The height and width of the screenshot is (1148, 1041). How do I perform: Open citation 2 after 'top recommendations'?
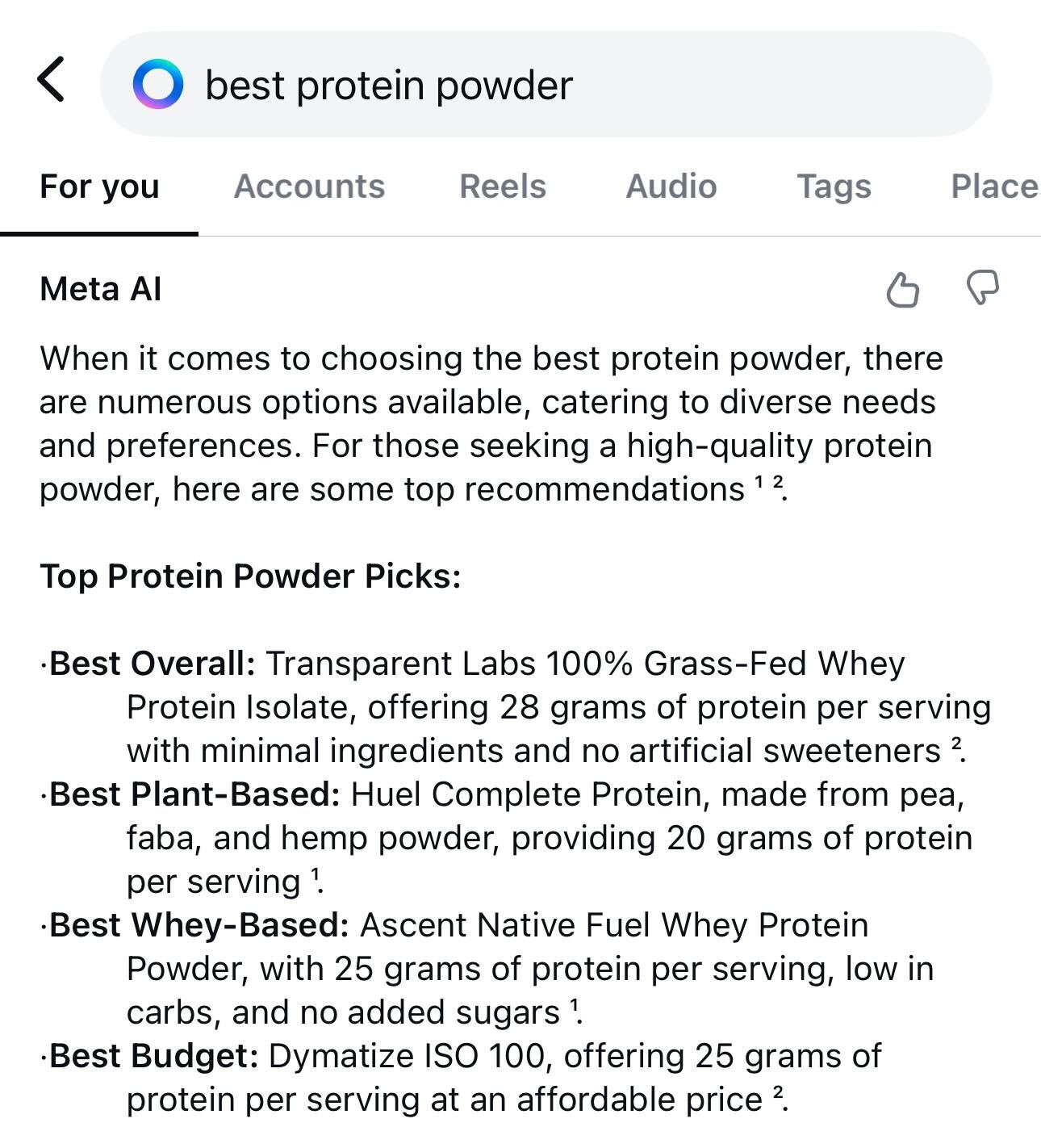pos(777,483)
